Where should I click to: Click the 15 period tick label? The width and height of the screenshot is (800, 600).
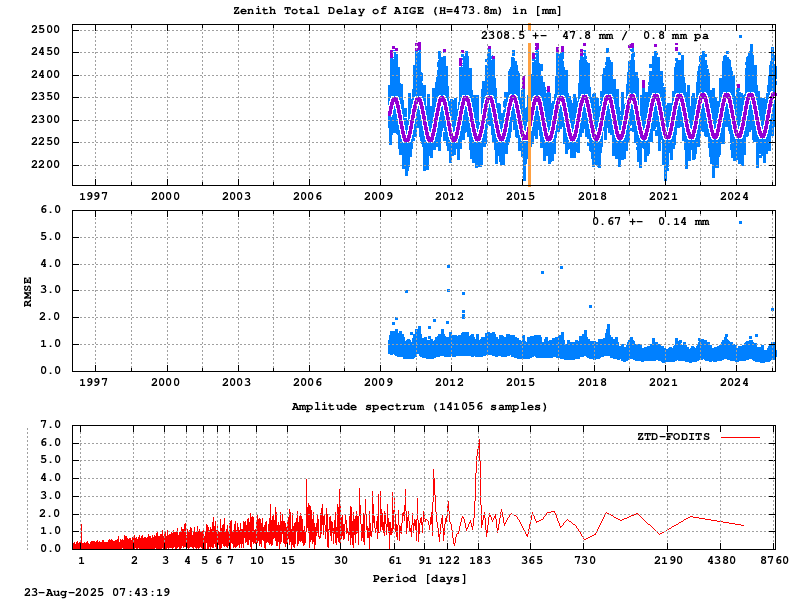click(288, 561)
